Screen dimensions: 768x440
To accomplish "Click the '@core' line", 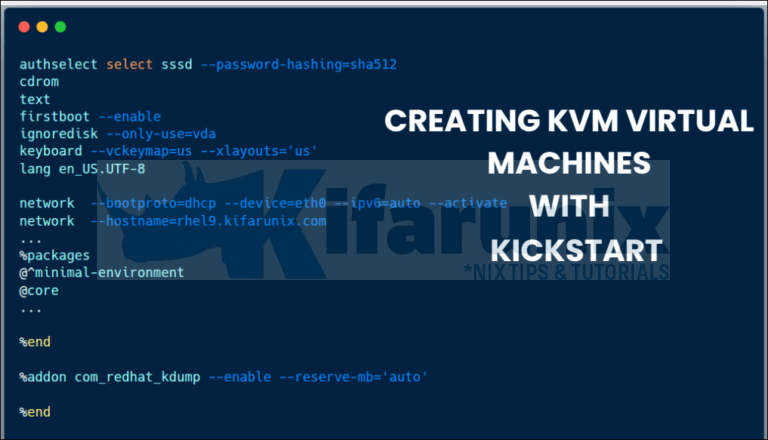I will (x=39, y=290).
